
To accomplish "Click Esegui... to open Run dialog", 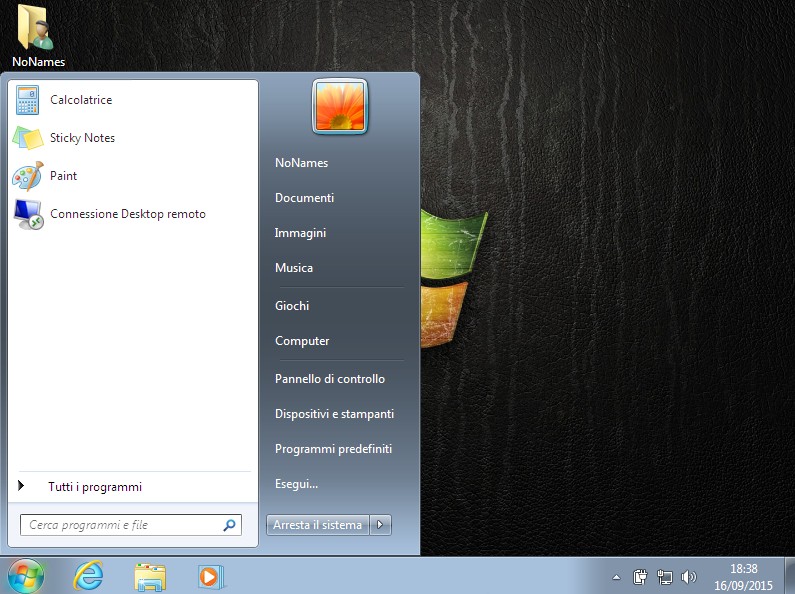I will click(296, 484).
